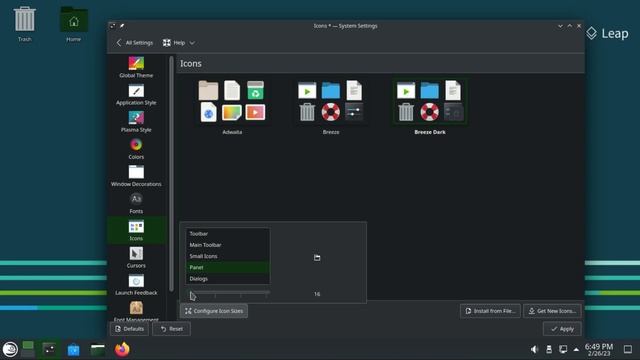
Task: Click the icon size slider track
Action: click(229, 293)
